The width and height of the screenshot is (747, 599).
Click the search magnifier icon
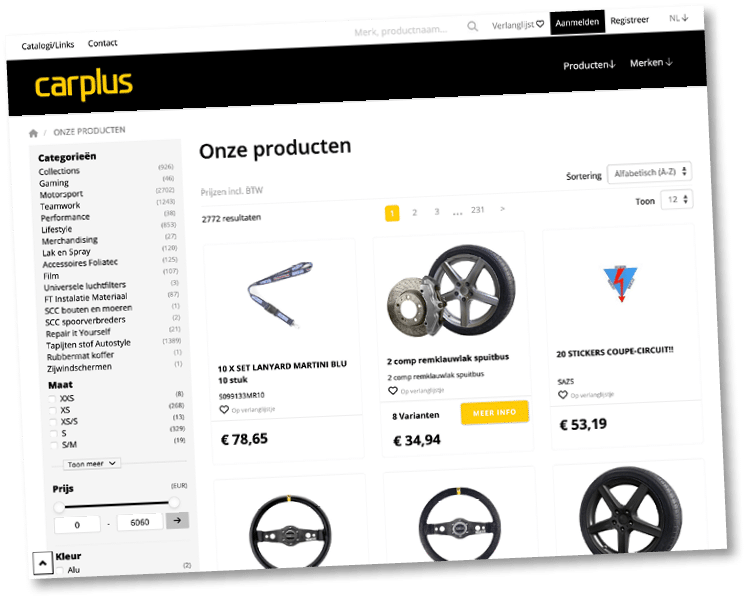pyautogui.click(x=472, y=26)
